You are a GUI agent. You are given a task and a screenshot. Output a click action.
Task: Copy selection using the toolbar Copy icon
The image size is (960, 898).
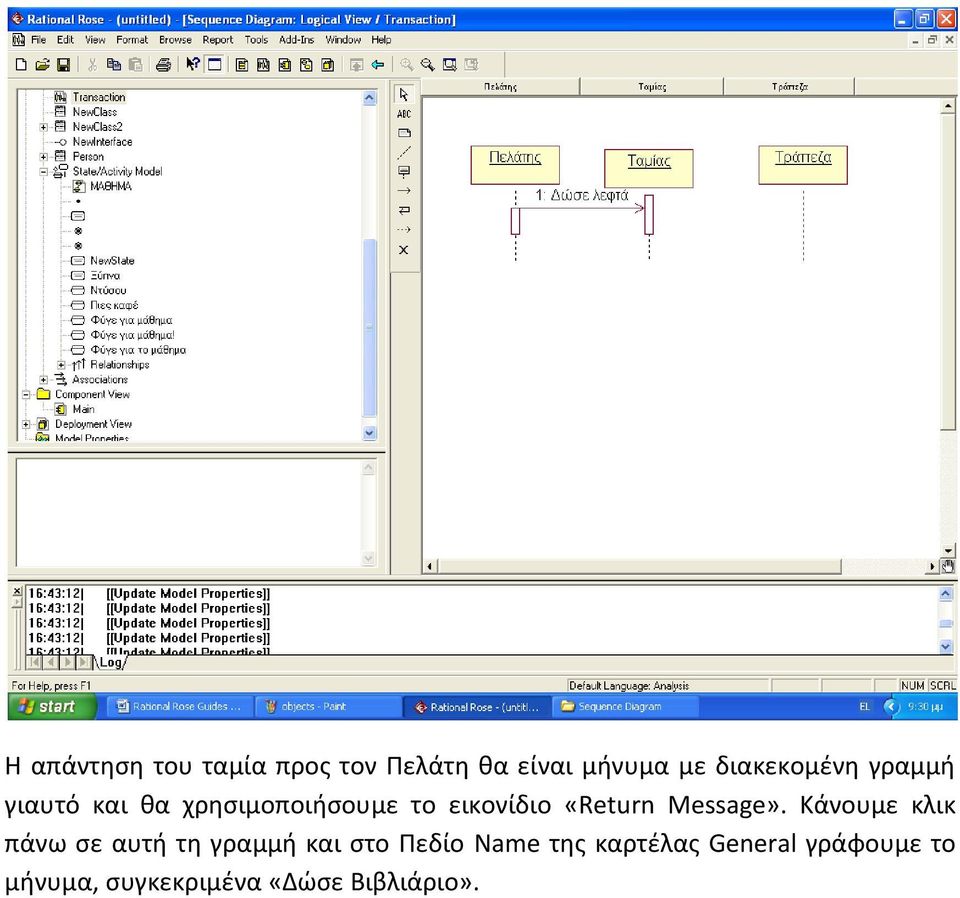click(x=114, y=64)
